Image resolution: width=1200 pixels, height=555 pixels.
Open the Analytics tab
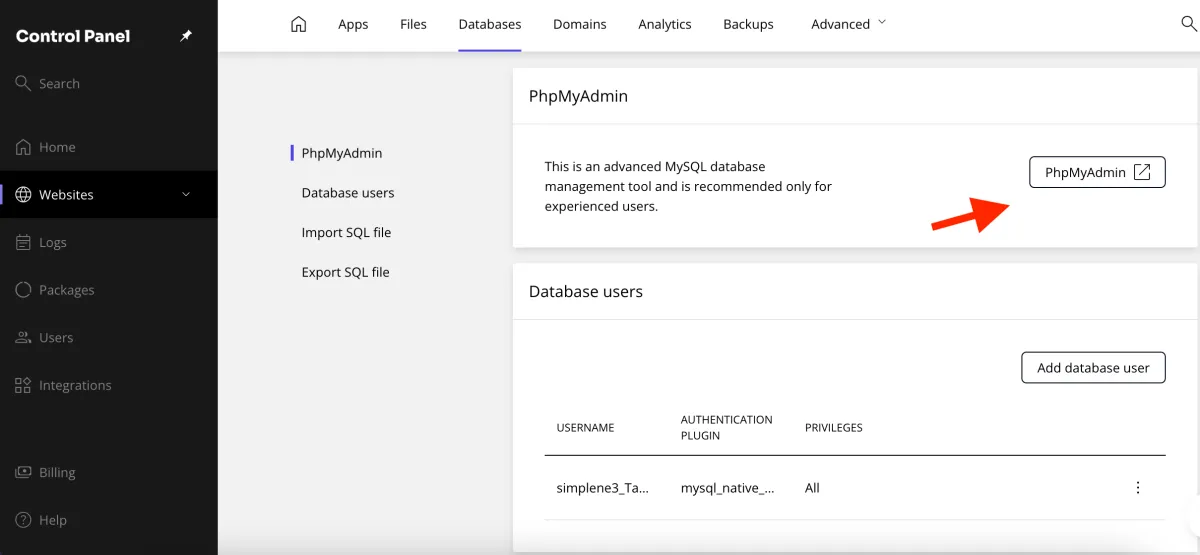tap(665, 25)
